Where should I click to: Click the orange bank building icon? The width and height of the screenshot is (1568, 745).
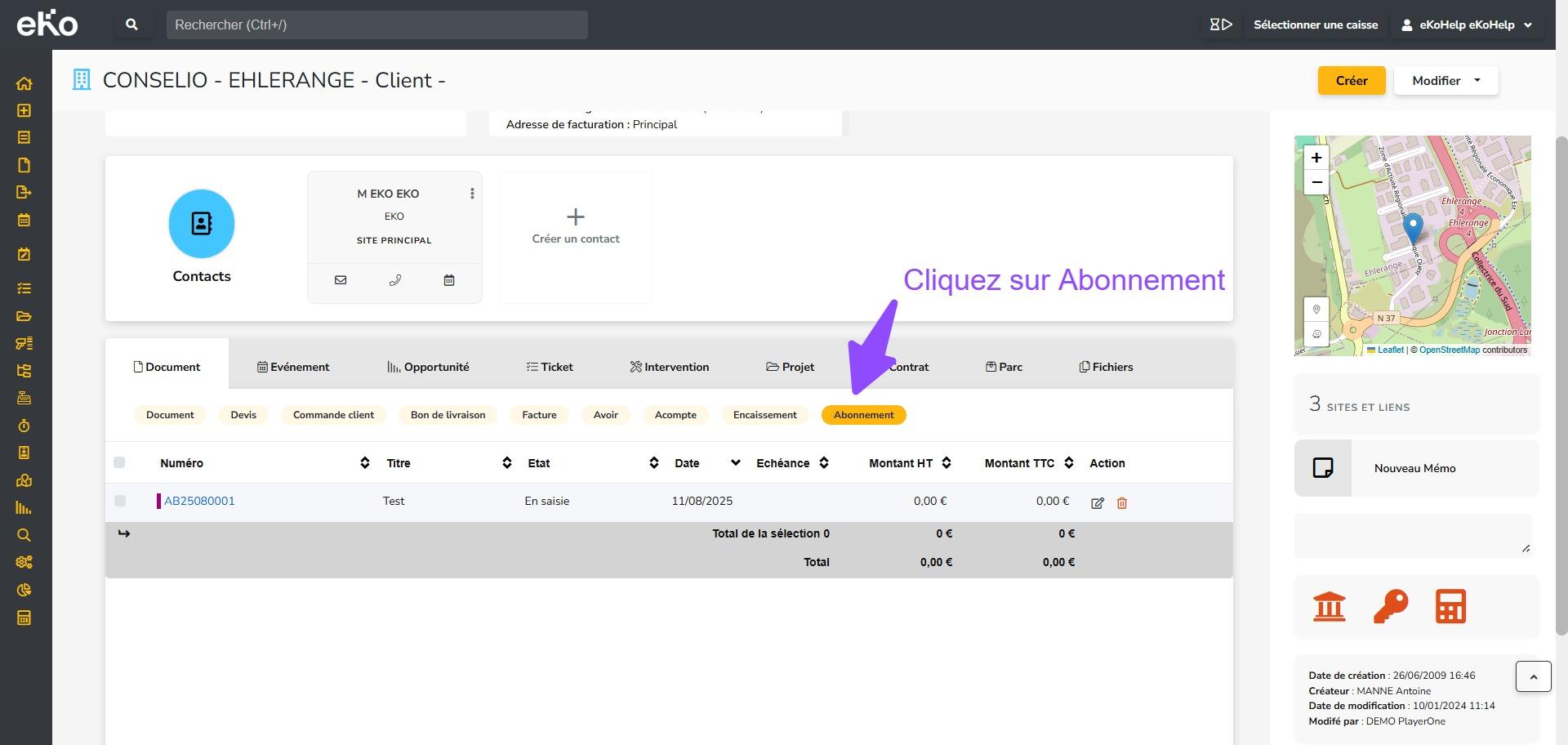[x=1329, y=607]
